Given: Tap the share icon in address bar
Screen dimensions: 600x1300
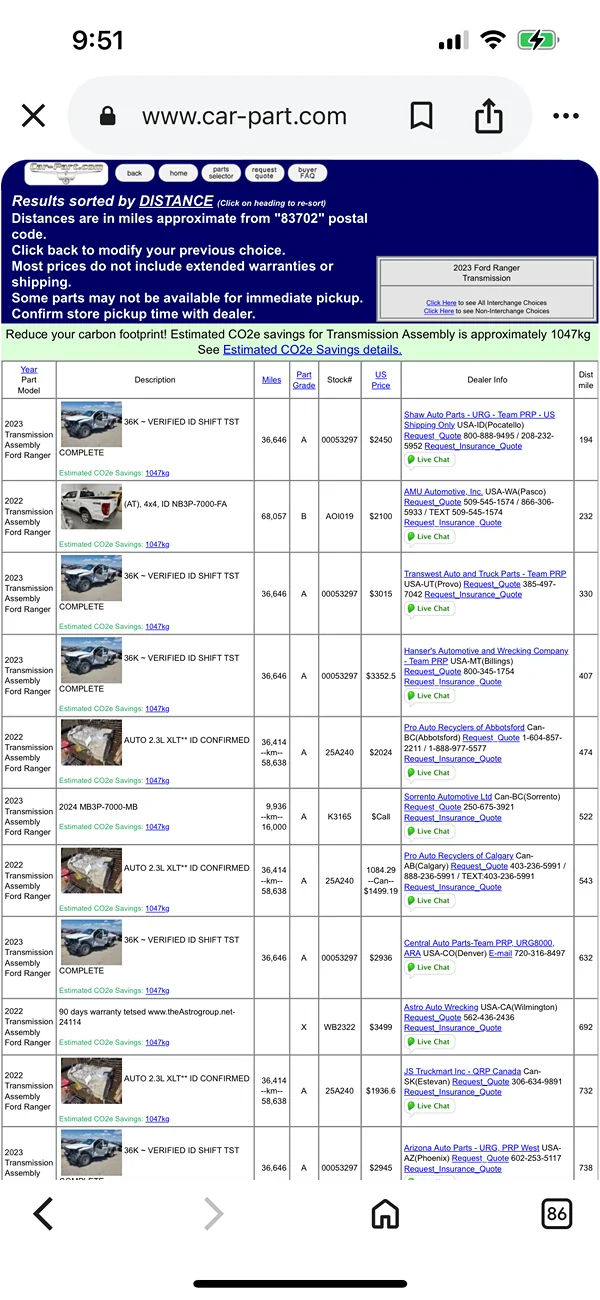Looking at the screenshot, I should [x=488, y=116].
